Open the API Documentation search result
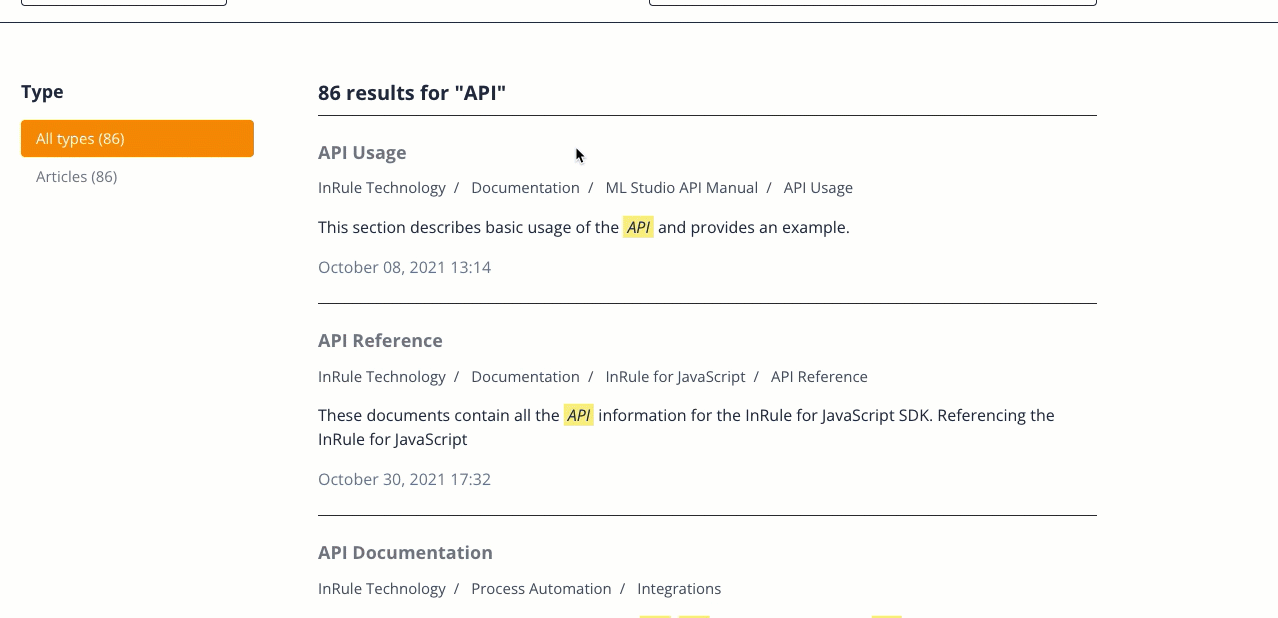1278x618 pixels. (x=405, y=552)
